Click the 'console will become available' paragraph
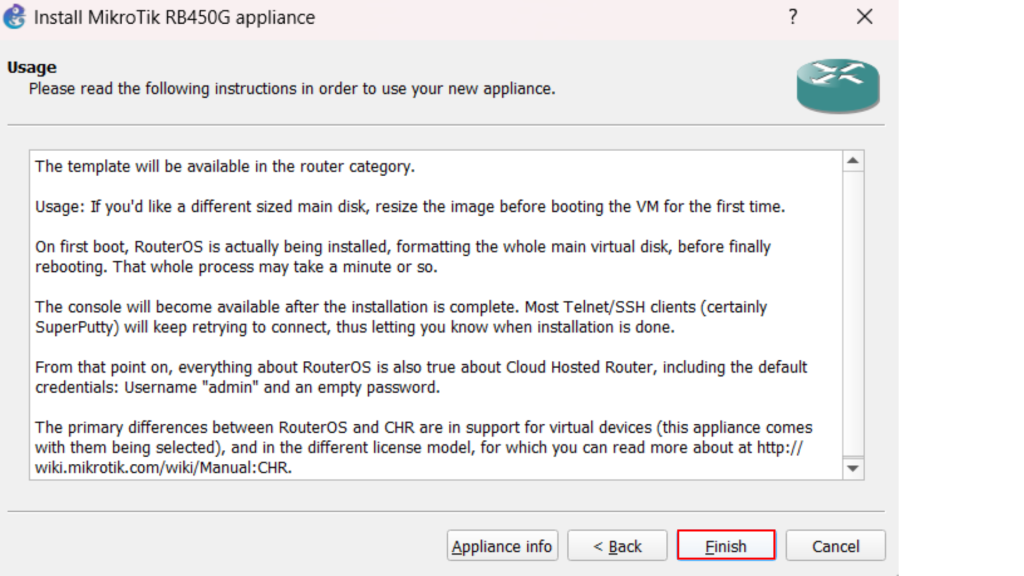Screen dimensions: 1024x576 point(400,317)
